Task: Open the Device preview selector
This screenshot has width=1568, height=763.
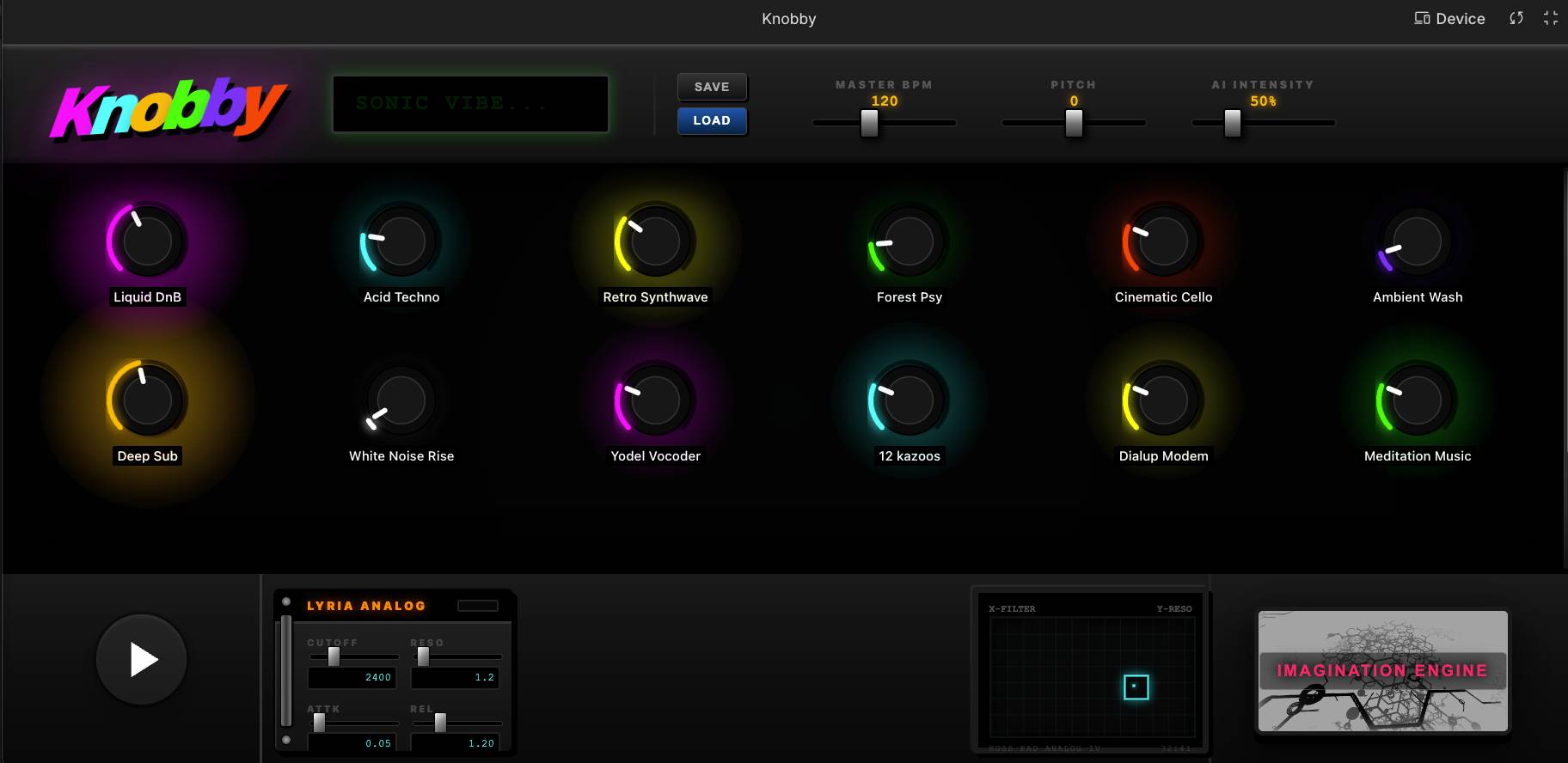Action: pyautogui.click(x=1449, y=18)
